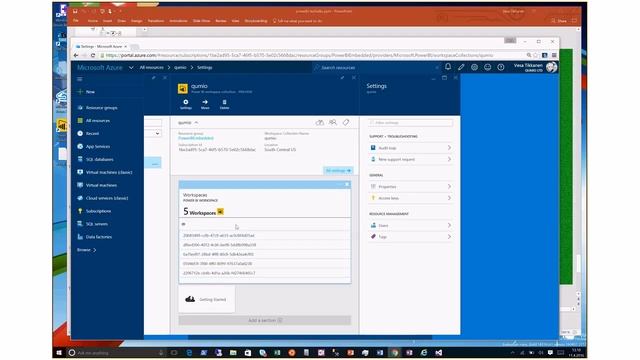This screenshot has width=640, height=360.
Task: Expand the Audit logs setting
Action: click(x=411, y=148)
